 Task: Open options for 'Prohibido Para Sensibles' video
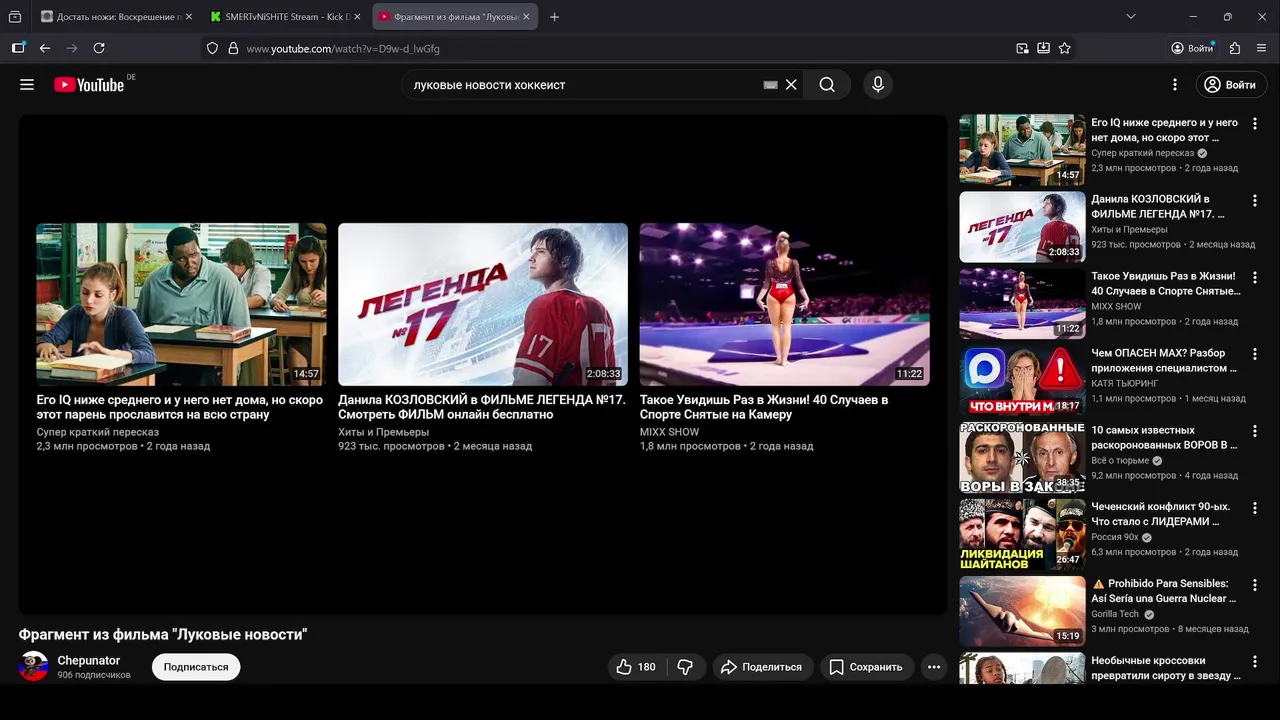click(1255, 584)
